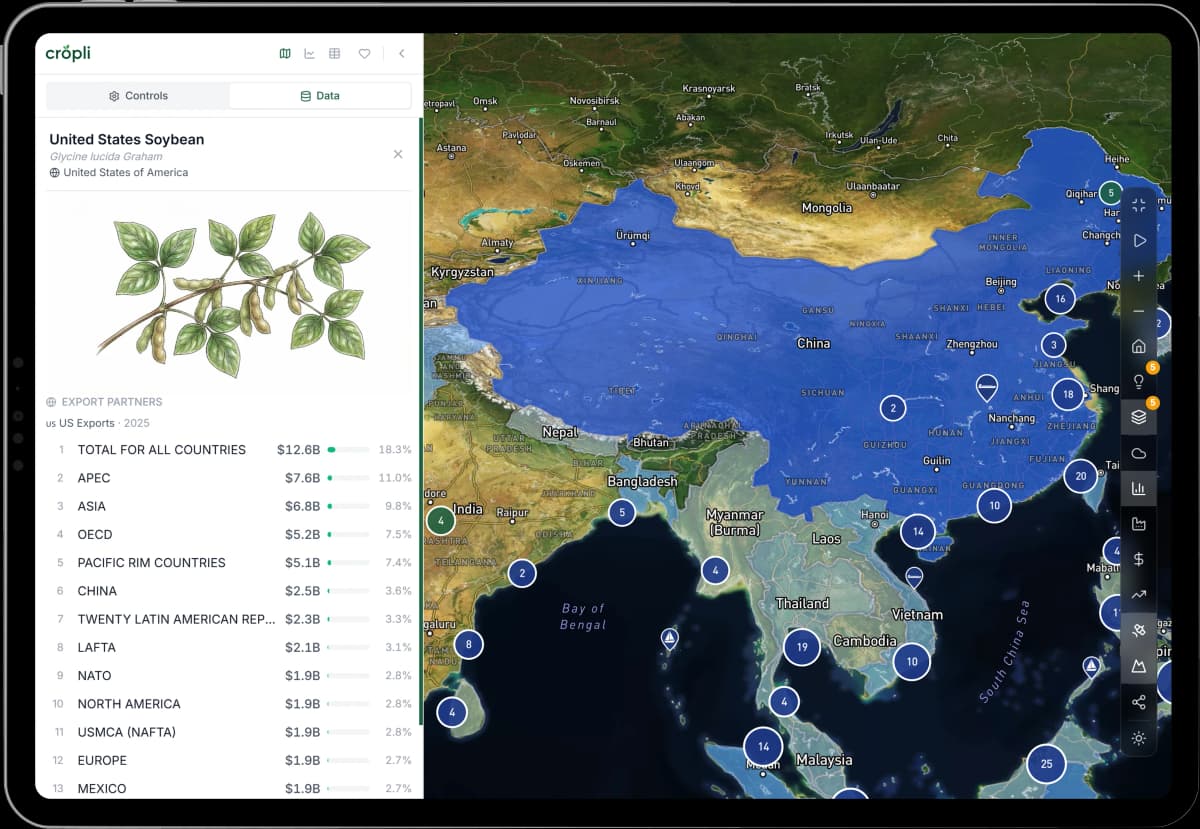Image resolution: width=1200 pixels, height=829 pixels.
Task: Click the factory industry icon
Action: click(1139, 524)
